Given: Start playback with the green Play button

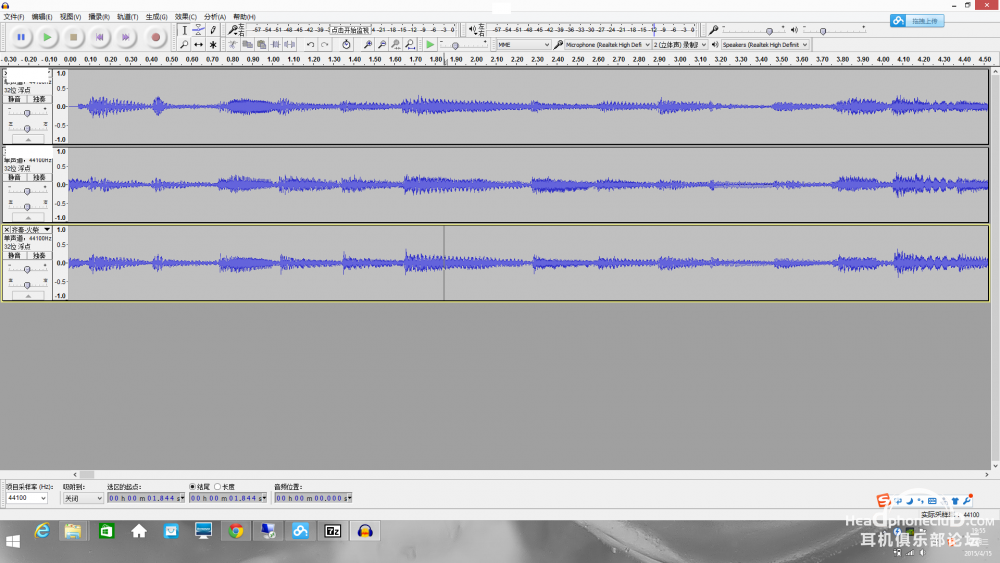Looking at the screenshot, I should (x=47, y=37).
